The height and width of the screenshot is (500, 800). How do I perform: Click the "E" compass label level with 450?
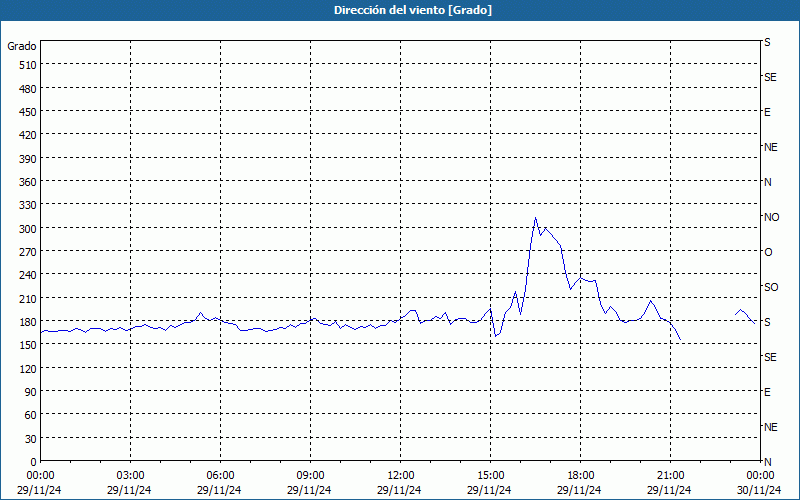tap(767, 112)
